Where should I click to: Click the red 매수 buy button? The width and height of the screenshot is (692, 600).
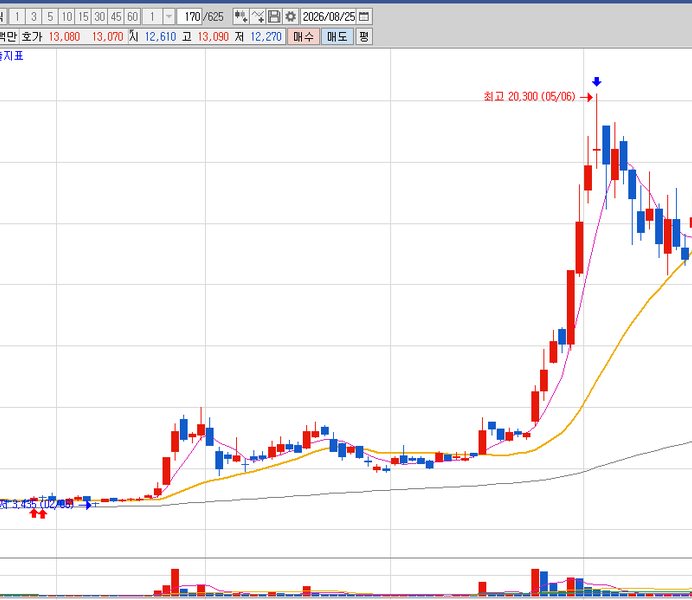pyautogui.click(x=303, y=36)
